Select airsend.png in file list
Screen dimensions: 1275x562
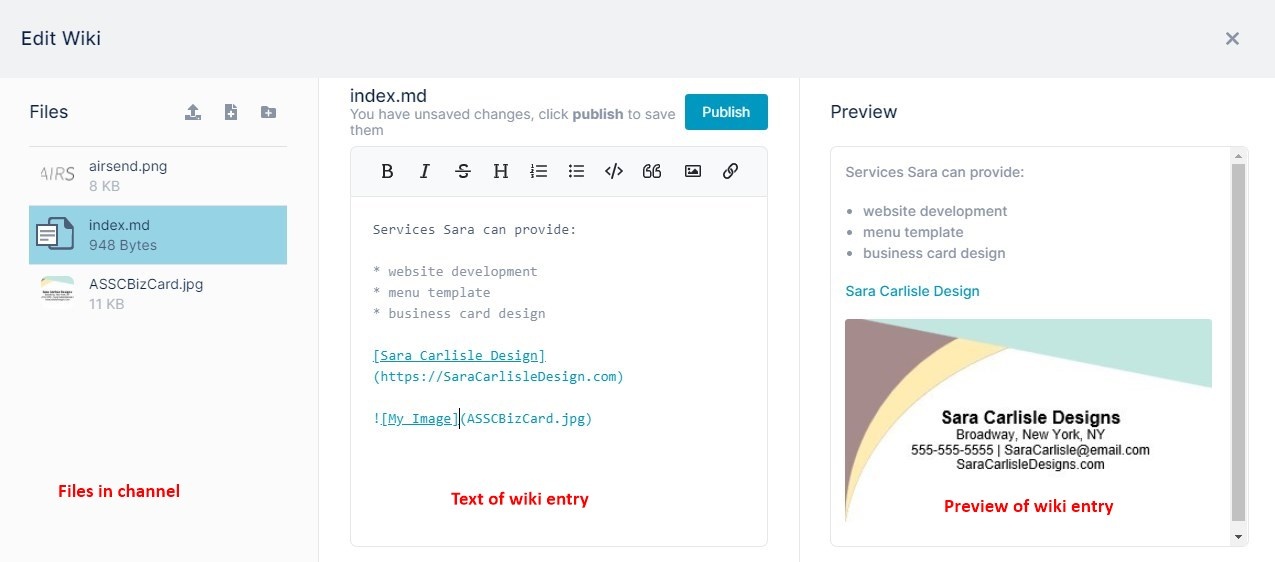158,176
